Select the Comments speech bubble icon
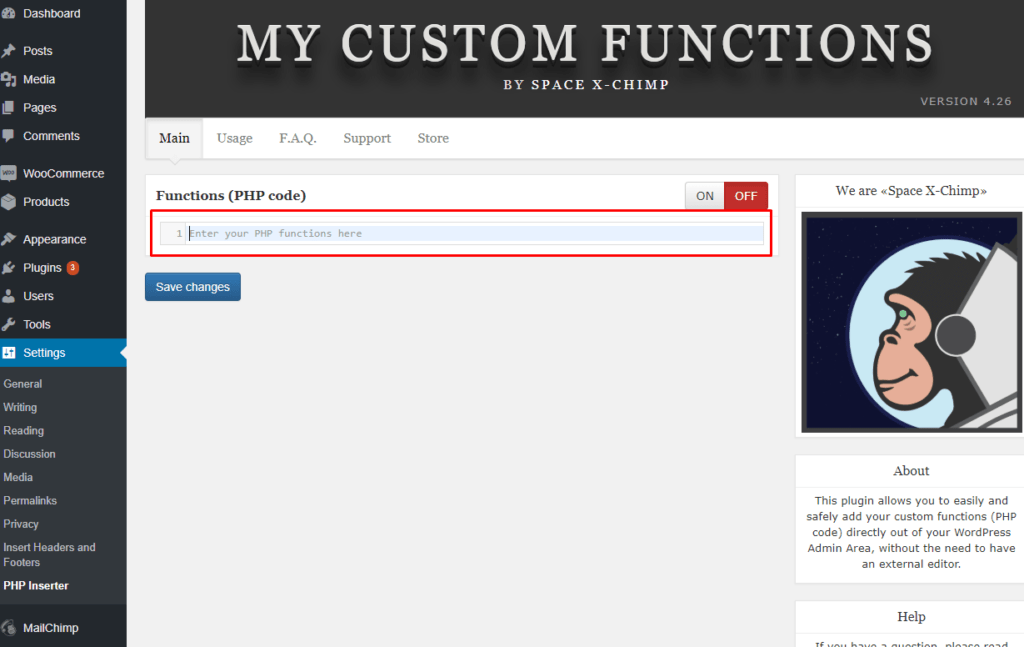Image resolution: width=1024 pixels, height=647 pixels. pos(9,136)
